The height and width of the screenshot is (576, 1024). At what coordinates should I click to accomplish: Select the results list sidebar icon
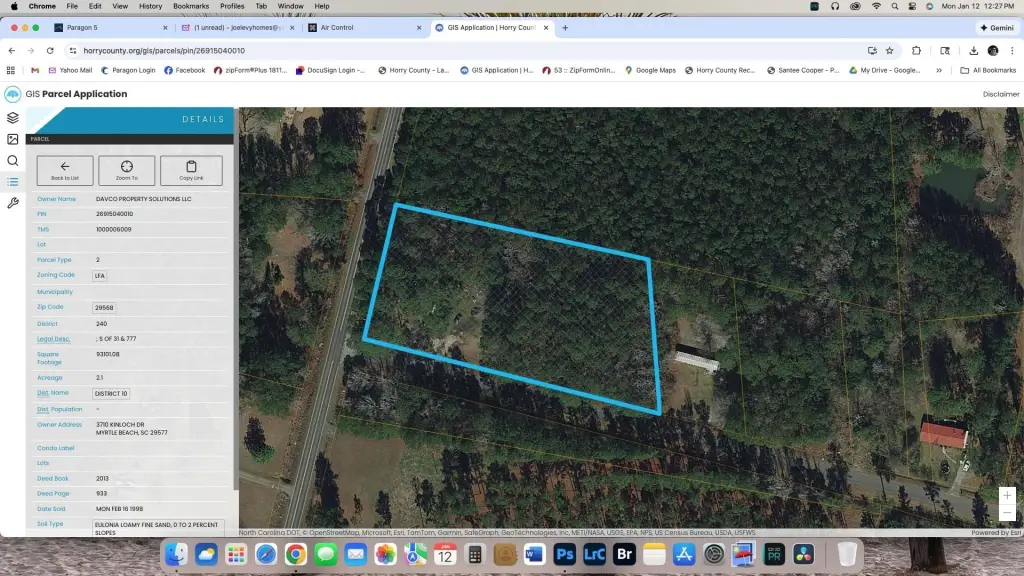[x=12, y=182]
